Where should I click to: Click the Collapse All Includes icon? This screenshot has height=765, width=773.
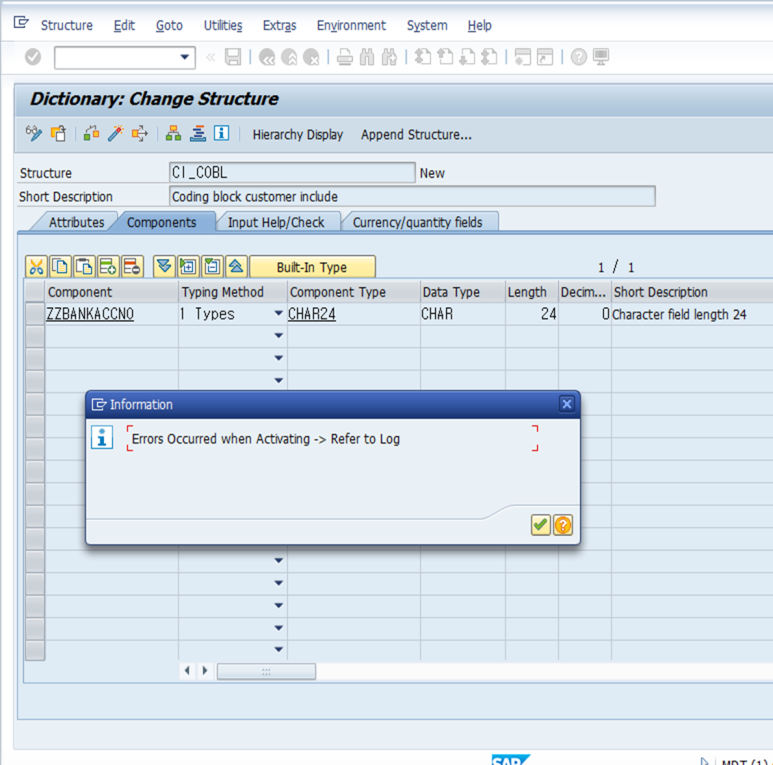[x=236, y=267]
